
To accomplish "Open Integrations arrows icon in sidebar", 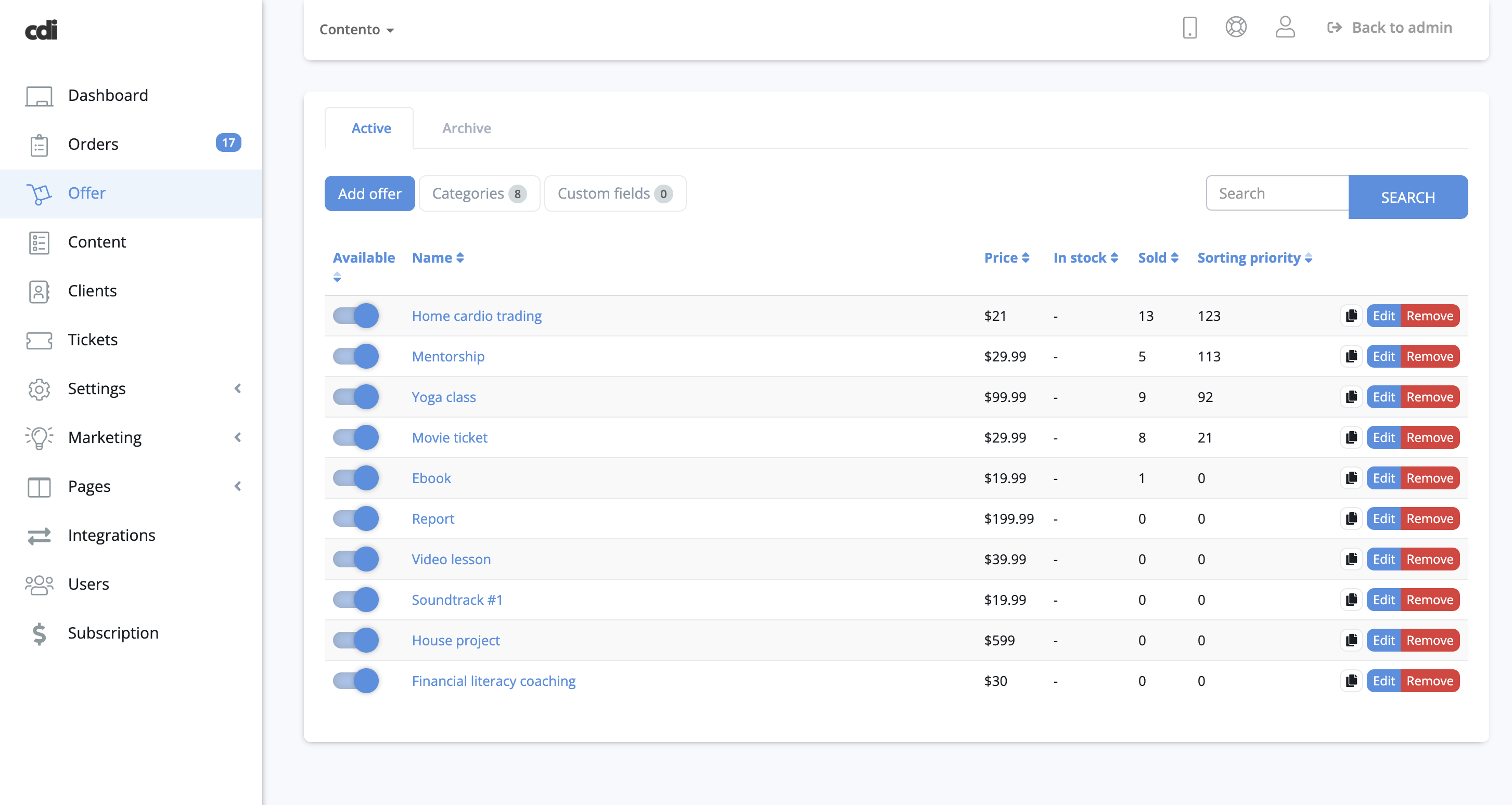I will coord(39,535).
